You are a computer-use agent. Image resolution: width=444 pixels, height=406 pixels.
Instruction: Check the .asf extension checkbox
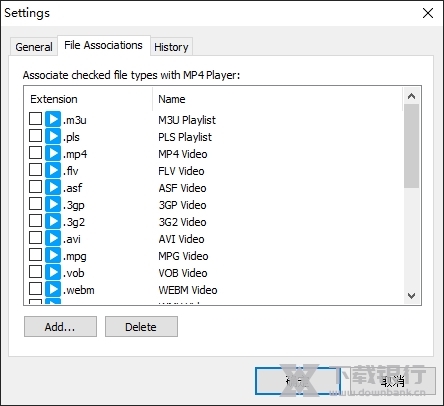pyautogui.click(x=35, y=187)
